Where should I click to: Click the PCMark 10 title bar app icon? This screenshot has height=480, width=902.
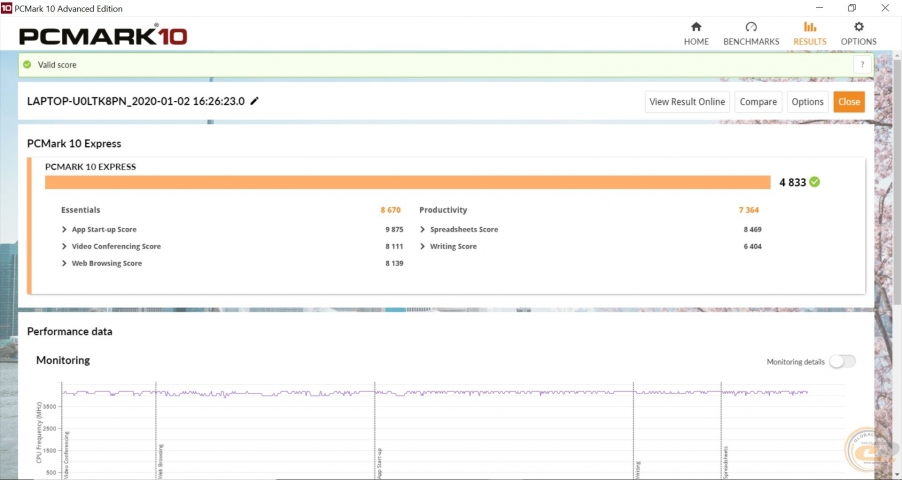coord(6,8)
